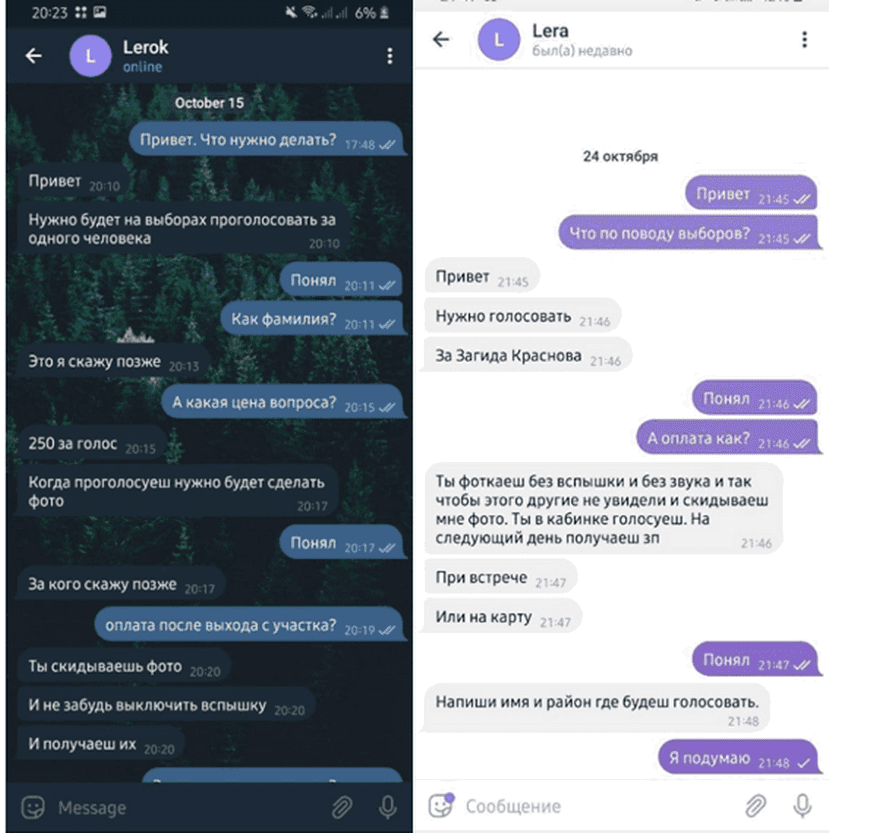Tap the "Я подумаю" sent message
This screenshot has width=883, height=833.
[739, 758]
